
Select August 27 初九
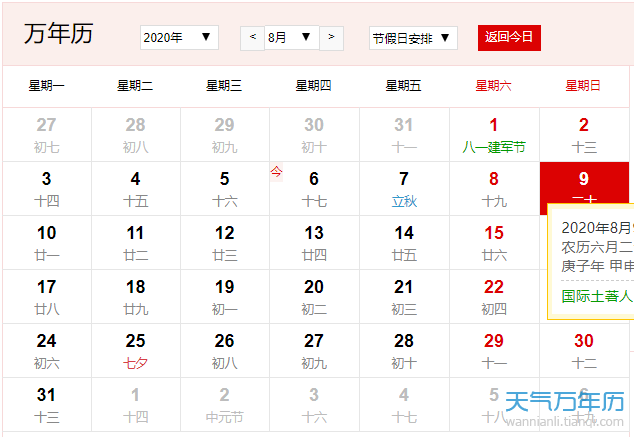click(315, 351)
